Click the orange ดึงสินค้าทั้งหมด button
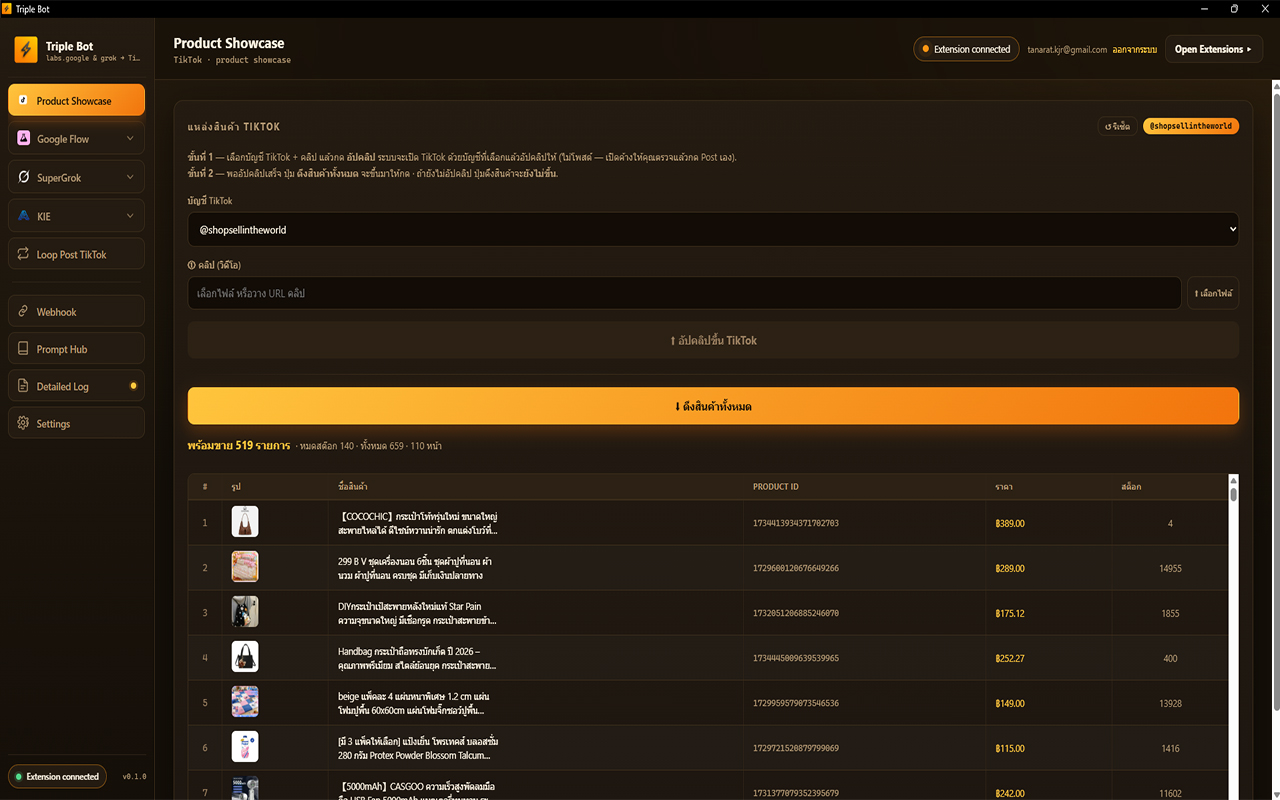This screenshot has width=1280, height=800. (x=713, y=406)
